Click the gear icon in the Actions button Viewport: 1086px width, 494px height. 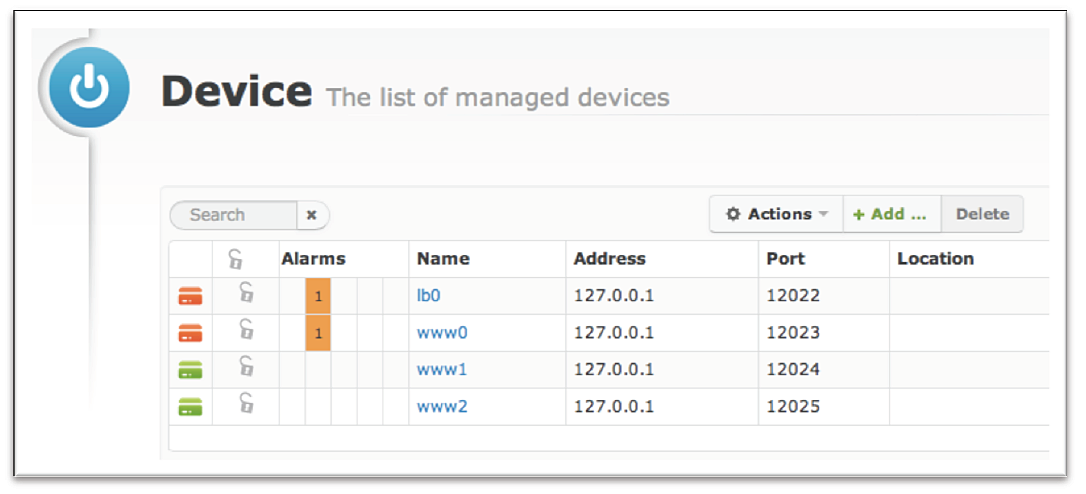tap(733, 214)
